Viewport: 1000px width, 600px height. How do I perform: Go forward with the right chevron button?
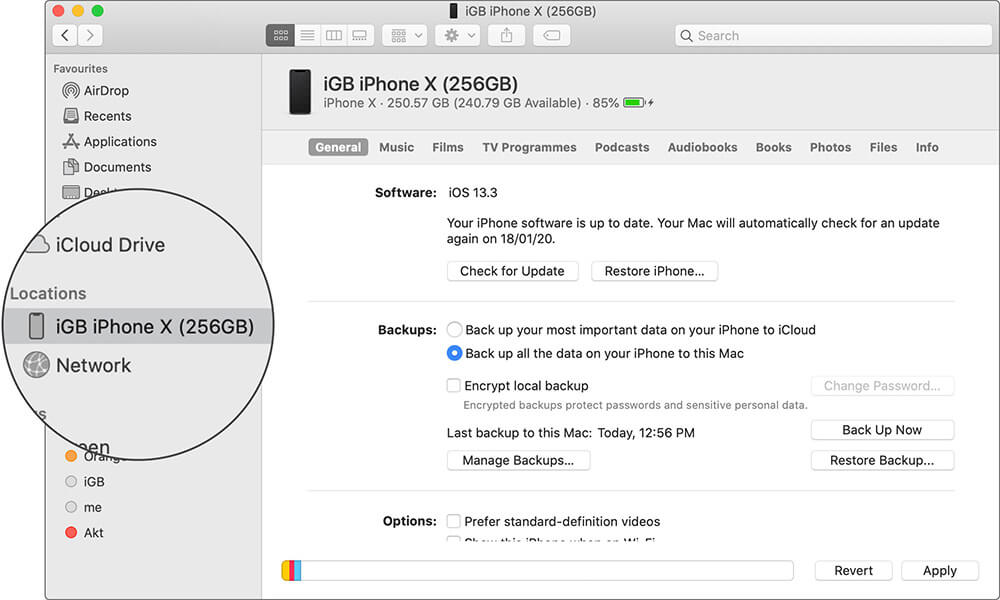[x=90, y=36]
